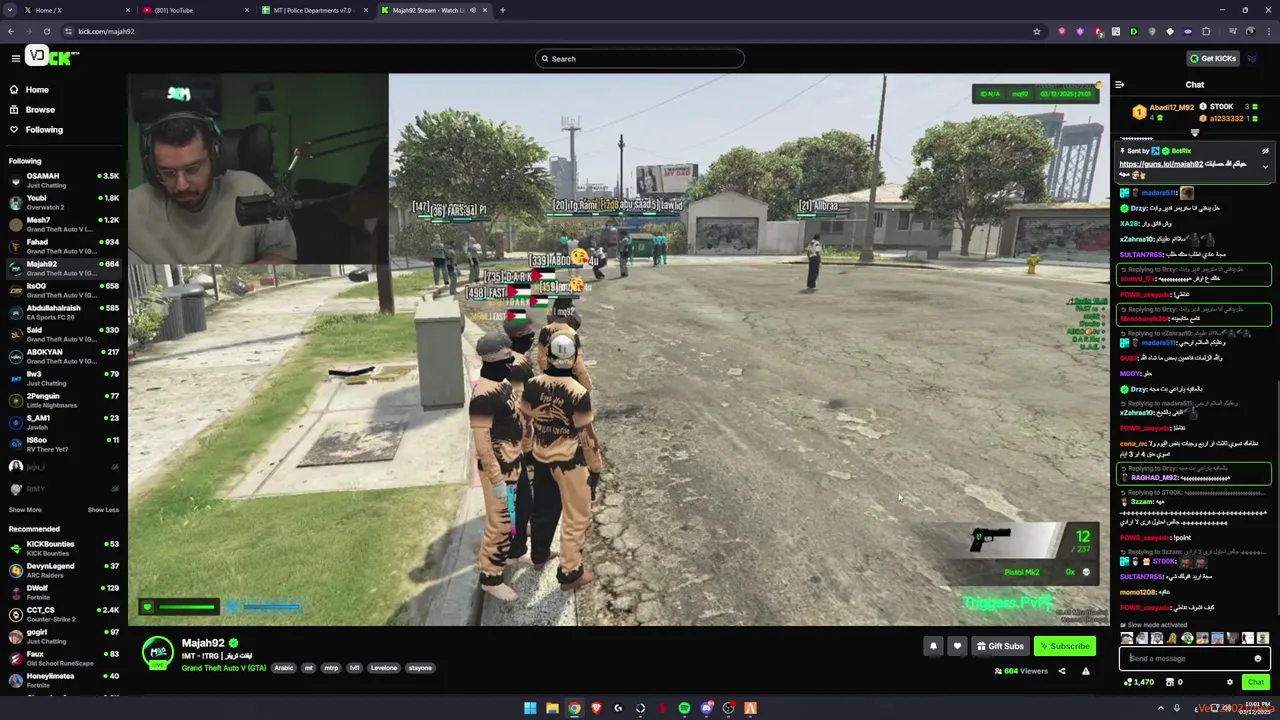Open the guns.lol/majah92 link

(1160, 164)
